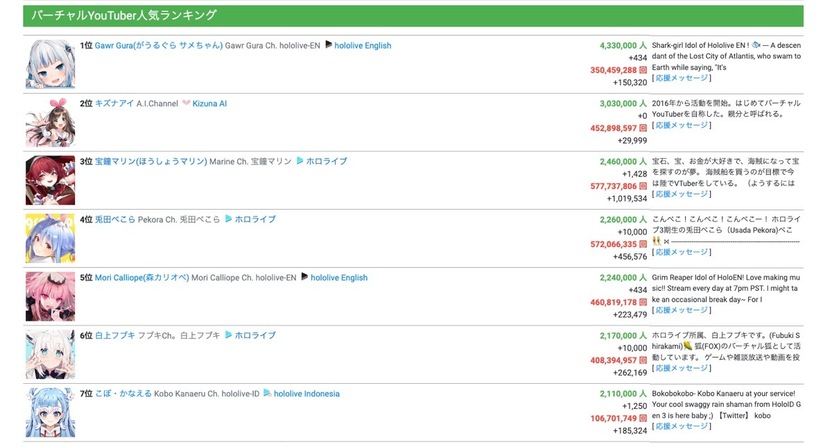Click the pink heart icon beside Kizuna AI
Image resolution: width=832 pixels, height=447 pixels.
pyautogui.click(x=186, y=103)
